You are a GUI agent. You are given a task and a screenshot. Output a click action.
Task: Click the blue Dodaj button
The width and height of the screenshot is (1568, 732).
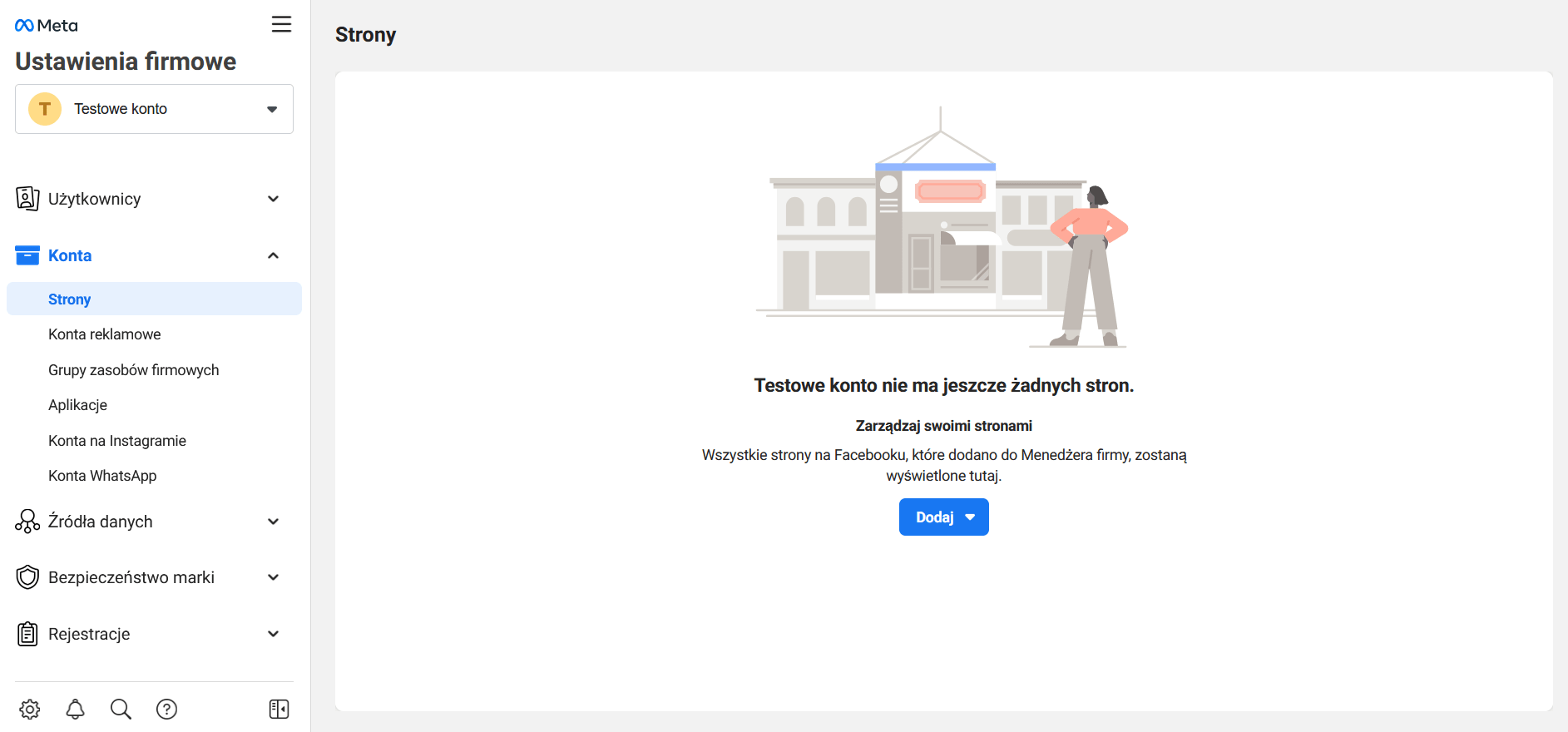(x=943, y=517)
